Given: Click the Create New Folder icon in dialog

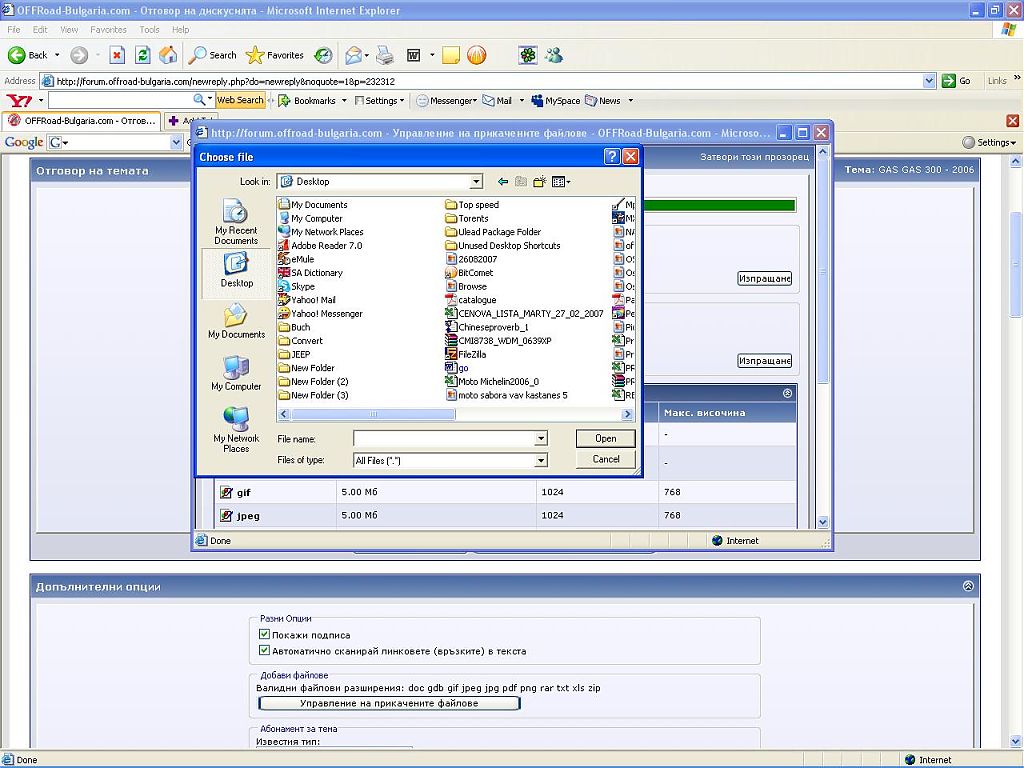Looking at the screenshot, I should [x=540, y=182].
